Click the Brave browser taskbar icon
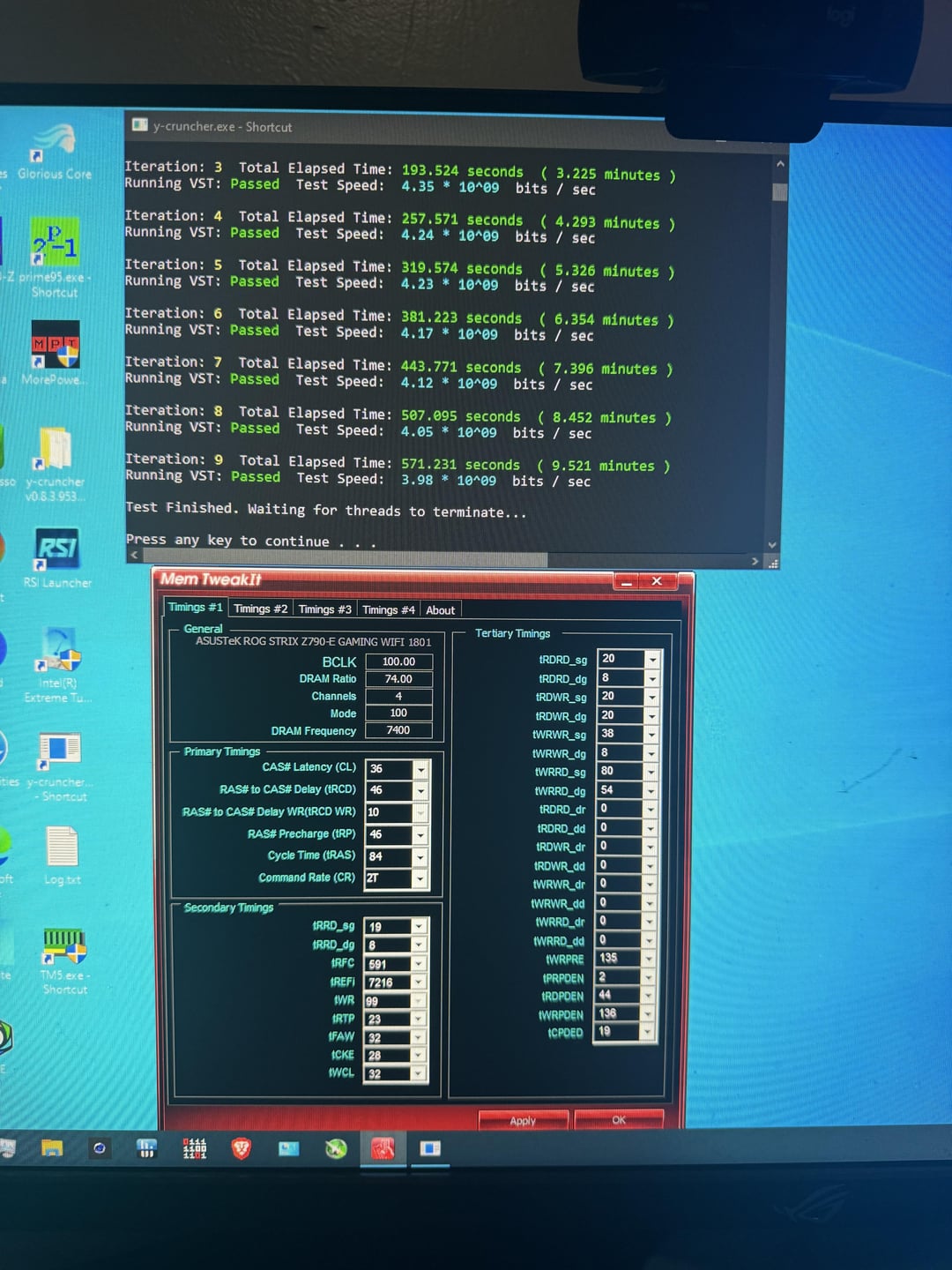The height and width of the screenshot is (1270, 952). tap(241, 1147)
